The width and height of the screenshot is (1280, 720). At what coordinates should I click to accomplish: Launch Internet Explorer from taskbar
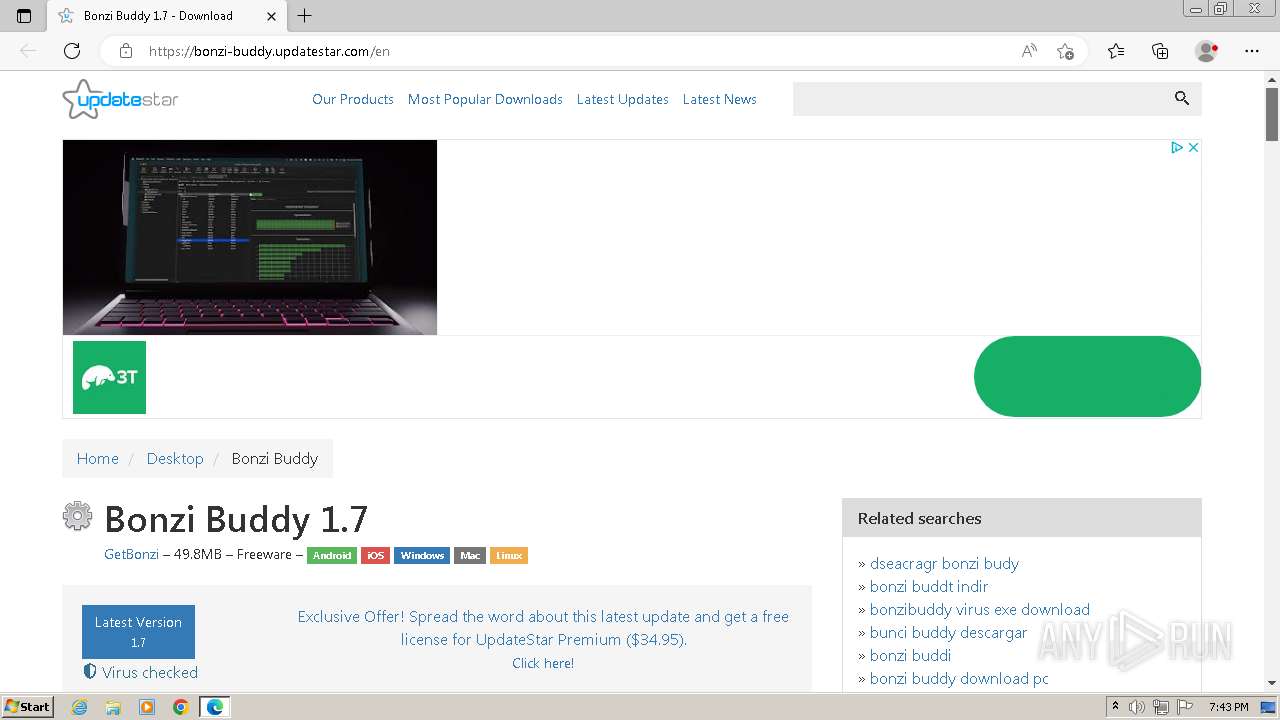(x=80, y=707)
